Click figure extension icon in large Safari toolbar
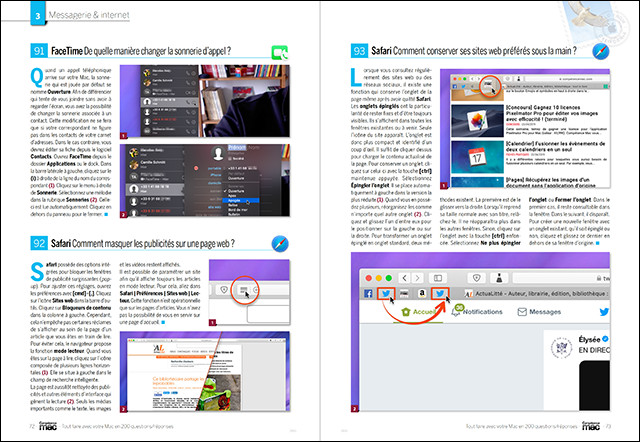The width and height of the screenshot is (640, 442). pyautogui.click(x=499, y=278)
